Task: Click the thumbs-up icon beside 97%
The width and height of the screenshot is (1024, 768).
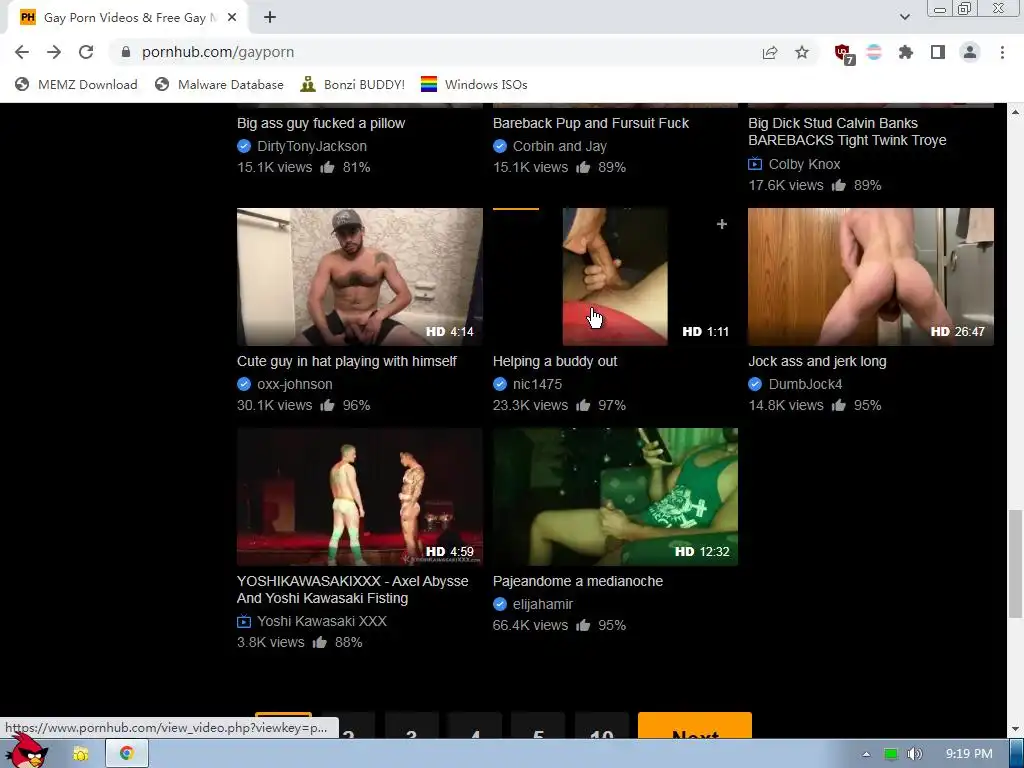Action: (583, 406)
